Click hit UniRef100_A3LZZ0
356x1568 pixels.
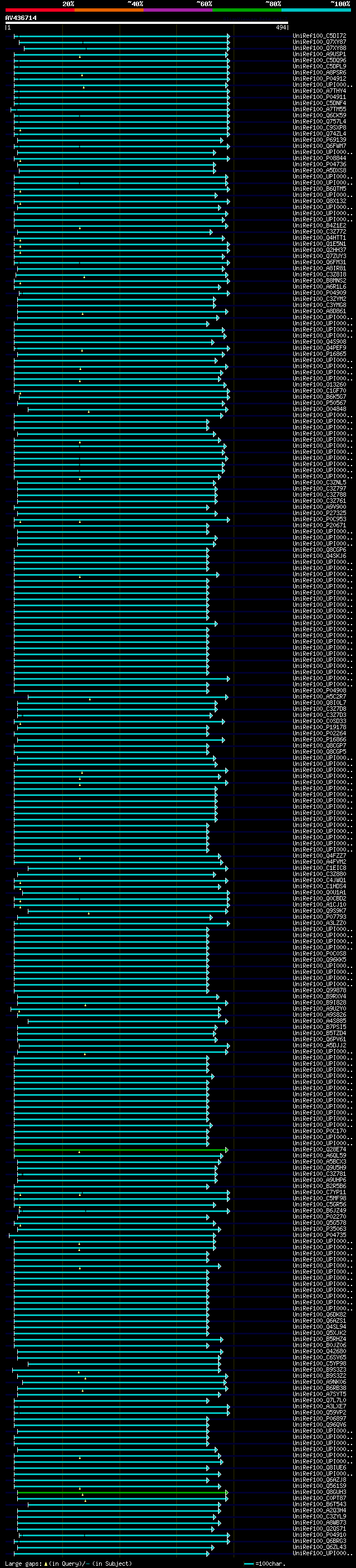click(x=319, y=923)
